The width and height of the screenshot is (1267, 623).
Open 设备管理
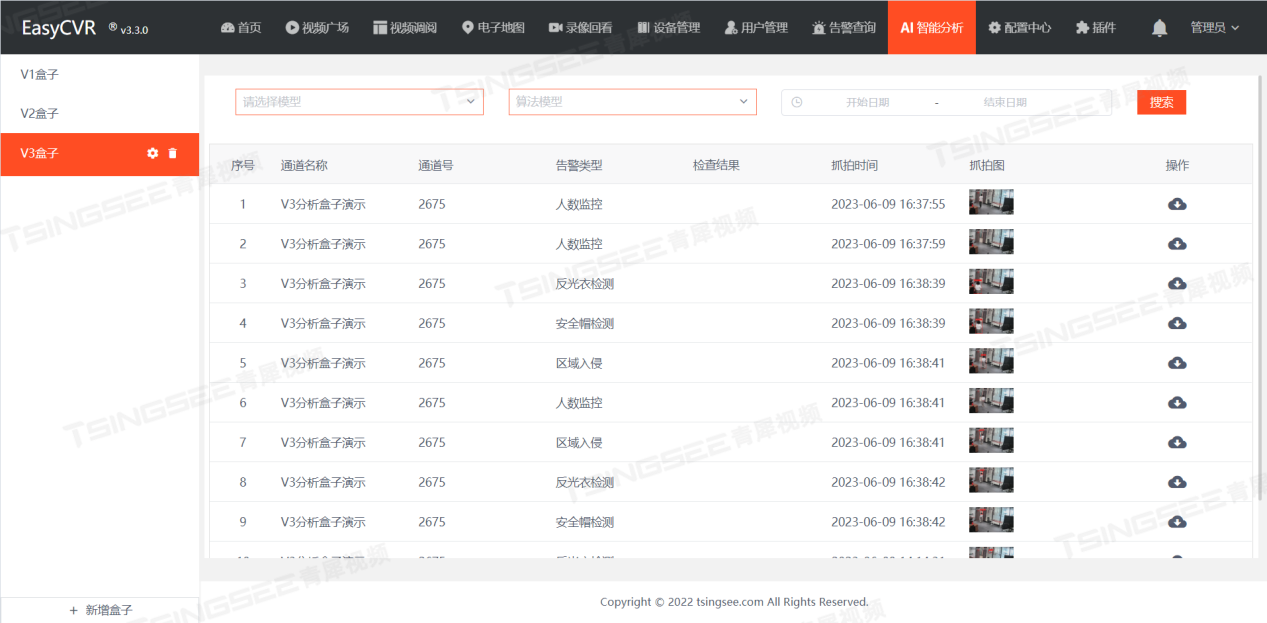point(668,28)
